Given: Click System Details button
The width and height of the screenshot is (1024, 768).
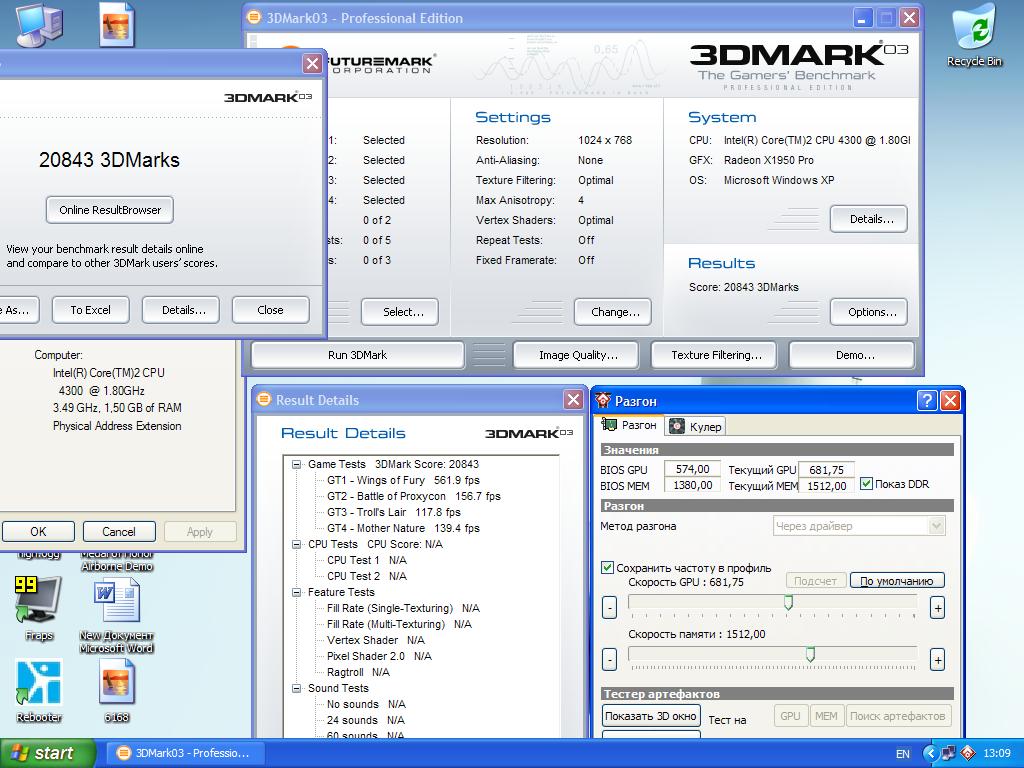Looking at the screenshot, I should click(871, 219).
